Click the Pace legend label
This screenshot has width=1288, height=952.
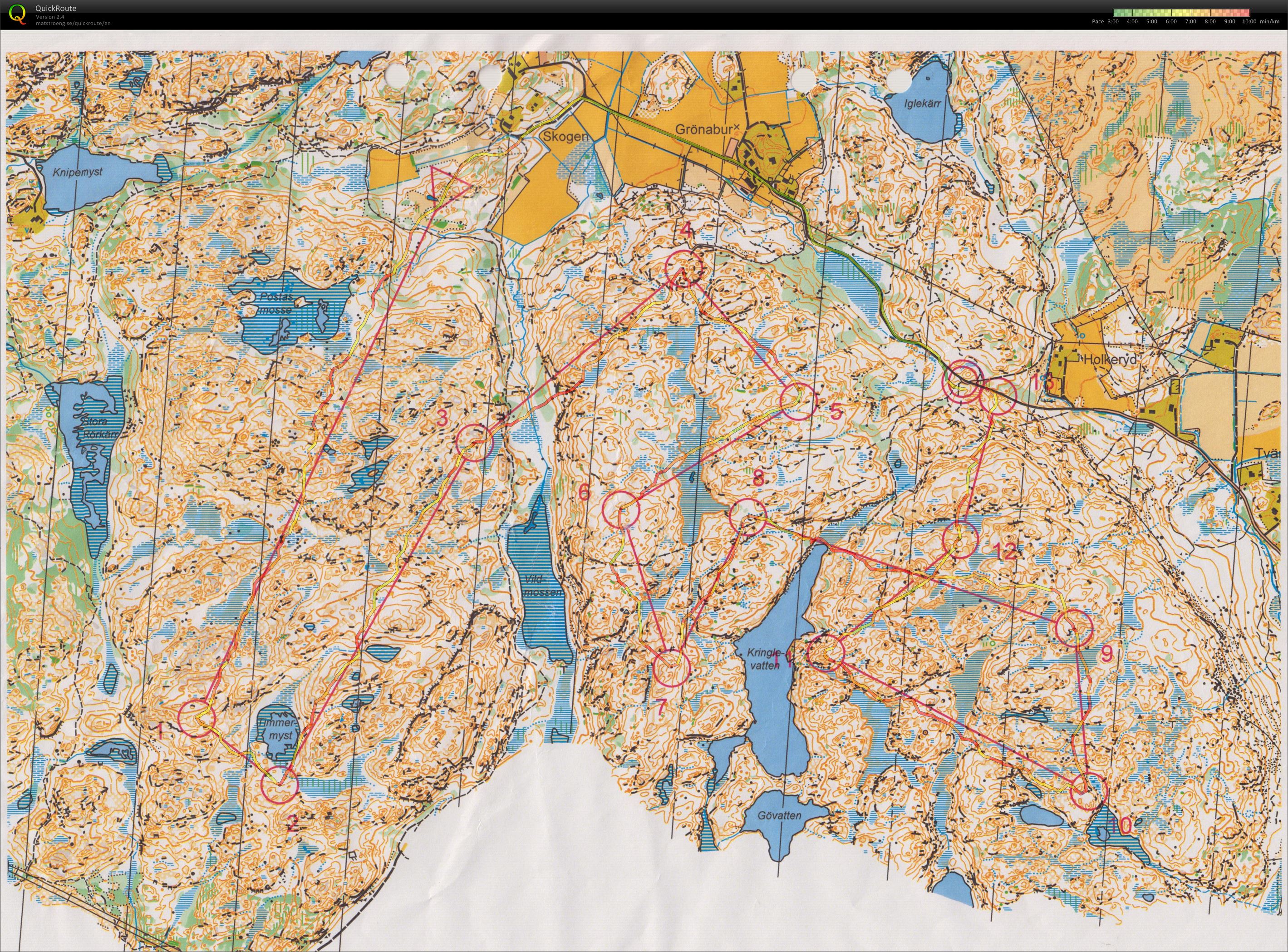click(1097, 21)
